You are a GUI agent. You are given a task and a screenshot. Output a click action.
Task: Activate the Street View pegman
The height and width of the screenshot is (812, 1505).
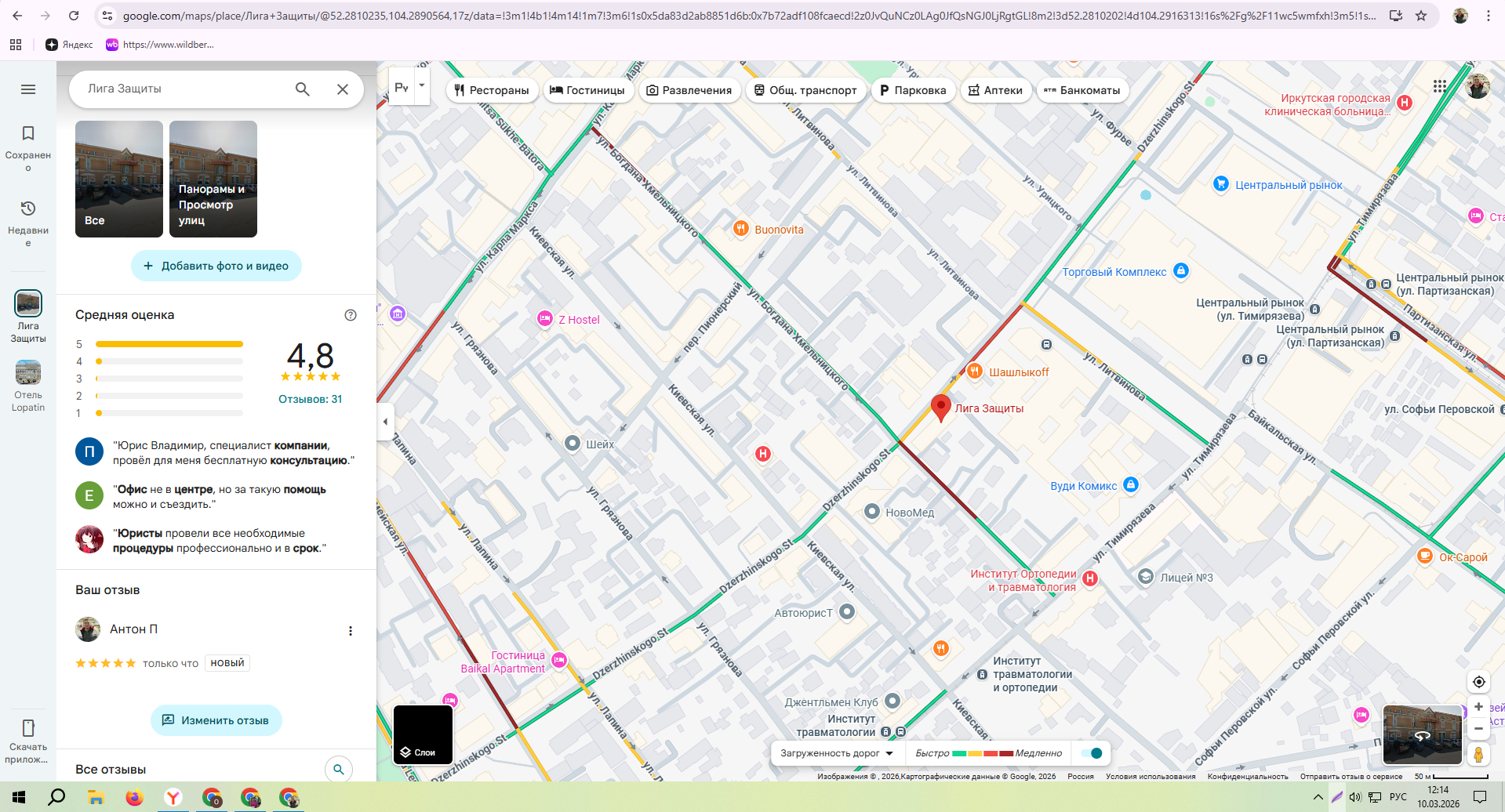click(1478, 754)
